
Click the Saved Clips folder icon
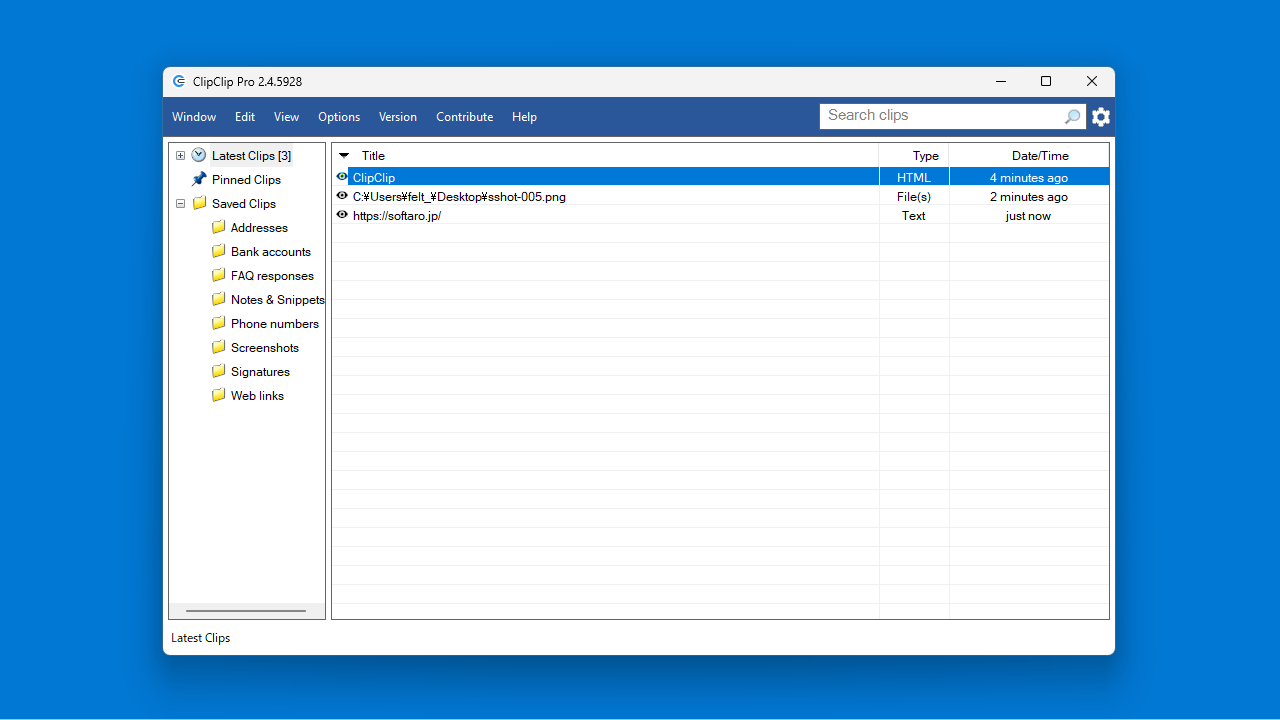199,203
